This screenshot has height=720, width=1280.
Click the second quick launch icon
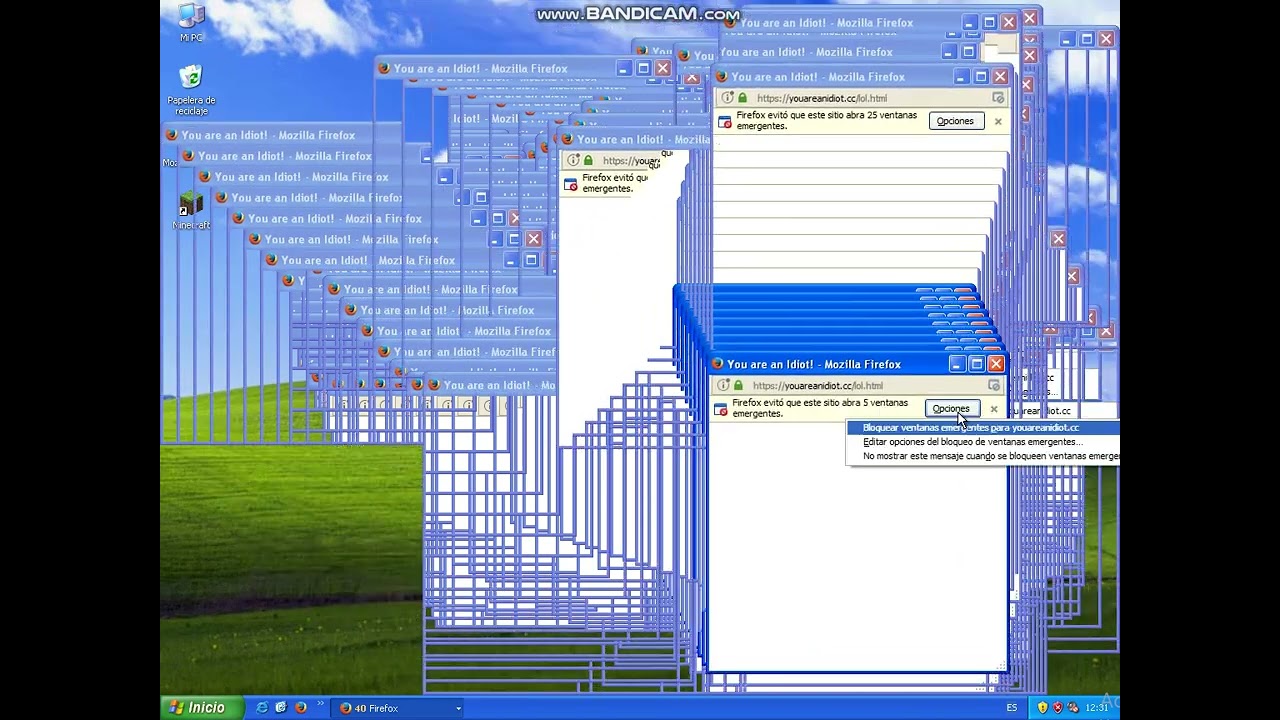click(281, 708)
